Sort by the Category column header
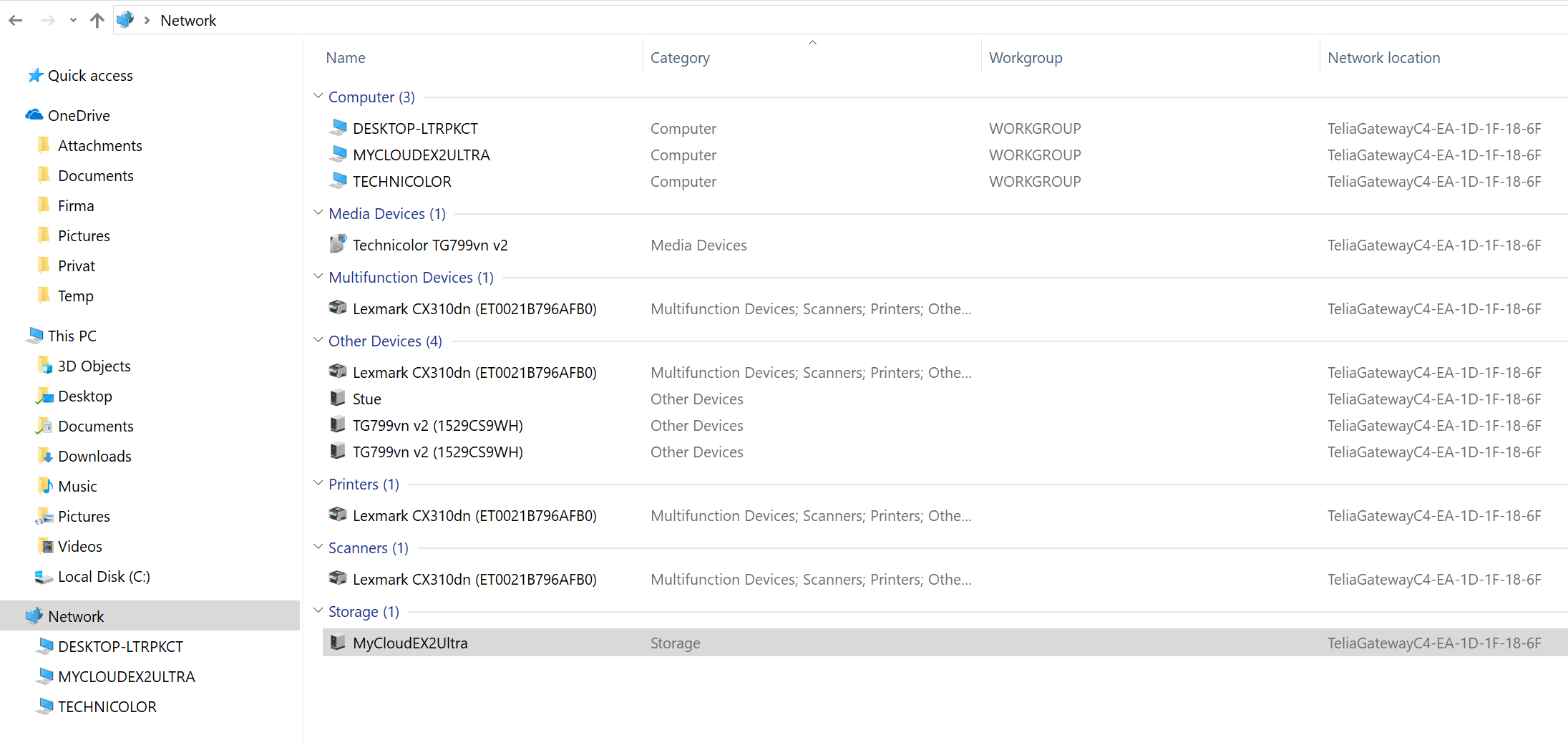Screen dimensions: 1568x745 [680, 57]
